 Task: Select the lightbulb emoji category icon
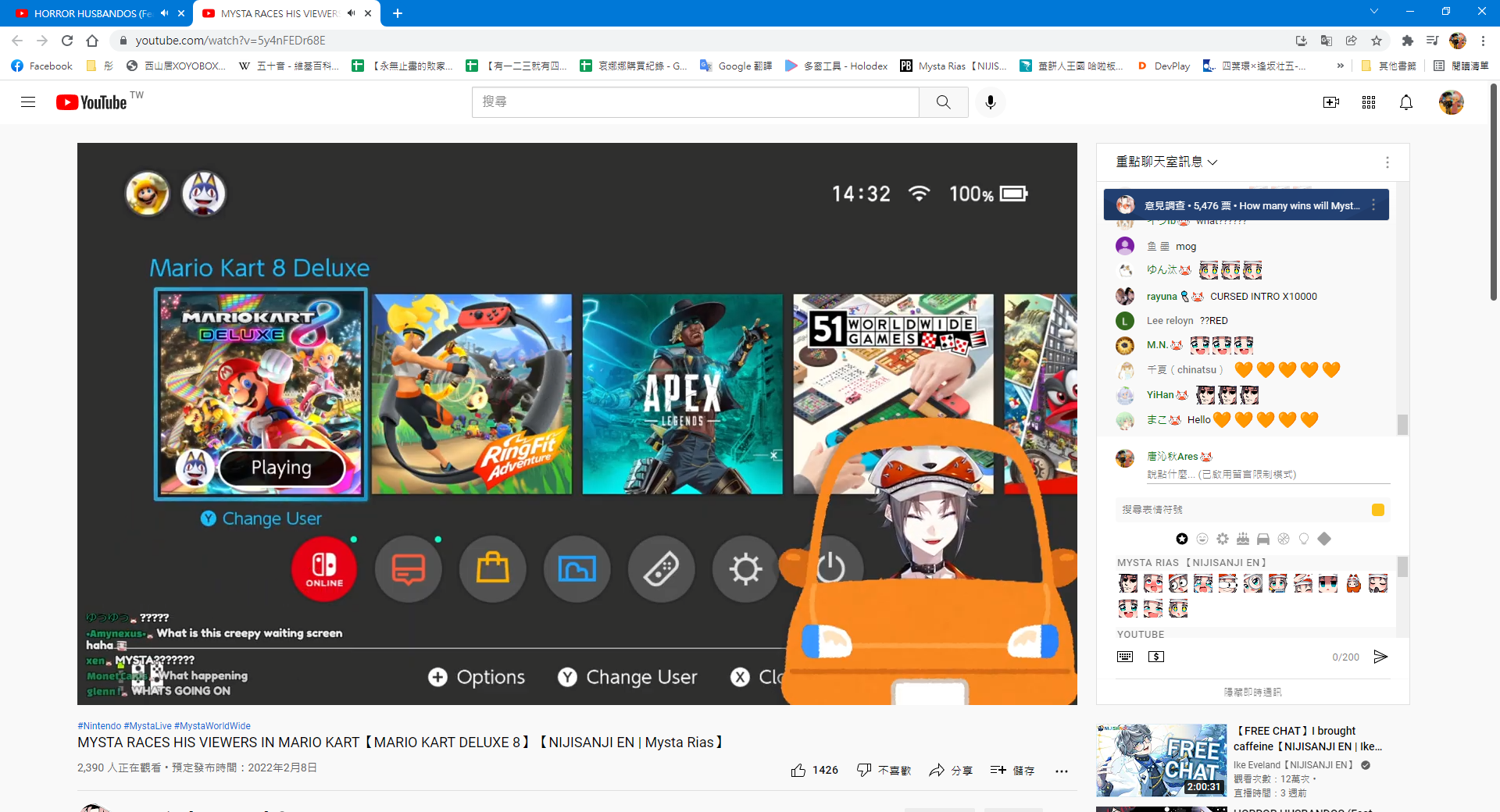click(x=1304, y=539)
